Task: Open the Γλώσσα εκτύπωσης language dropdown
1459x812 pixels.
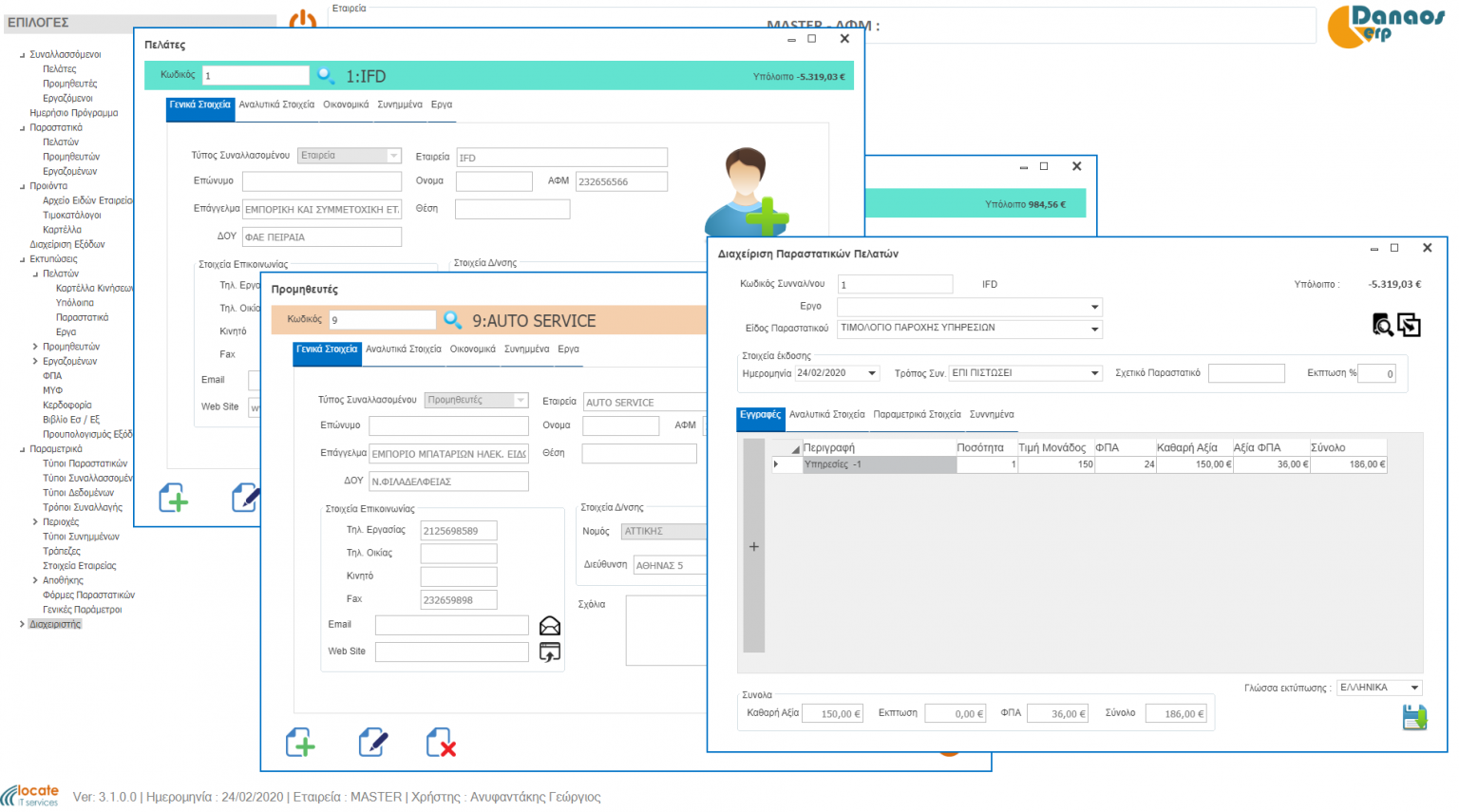Action: click(1413, 688)
